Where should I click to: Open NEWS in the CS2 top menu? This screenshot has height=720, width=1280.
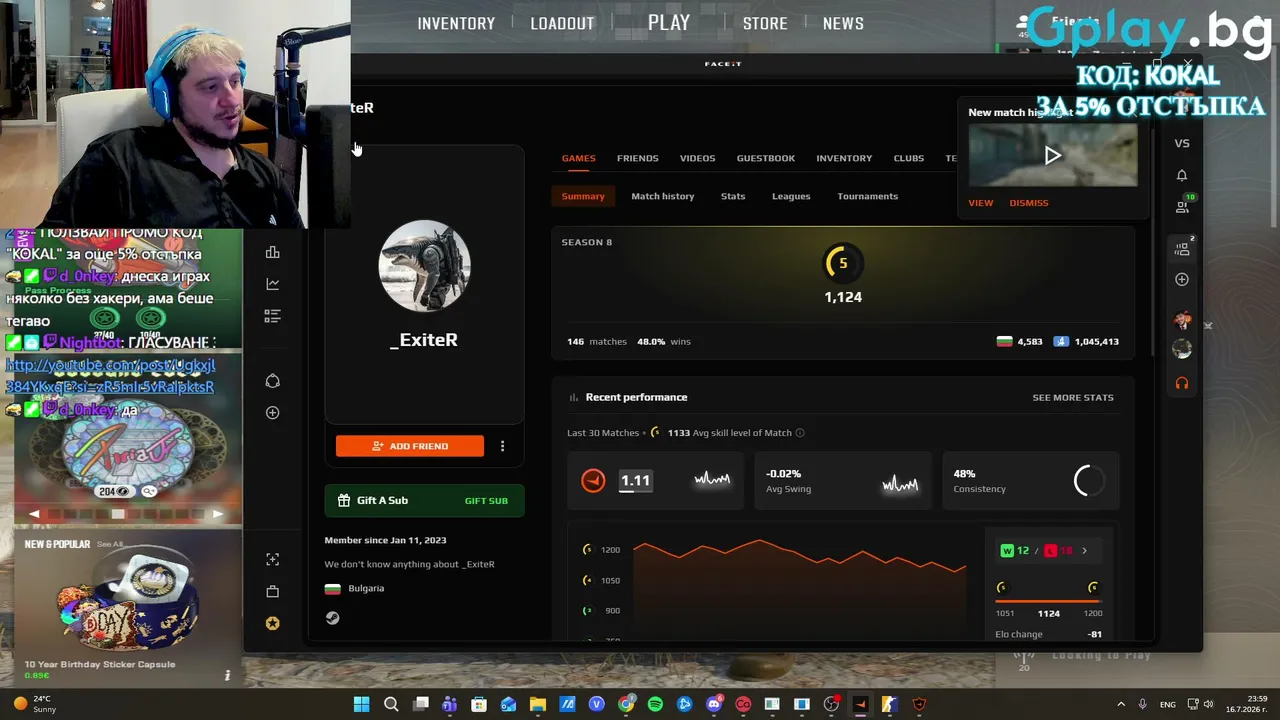[x=843, y=23]
